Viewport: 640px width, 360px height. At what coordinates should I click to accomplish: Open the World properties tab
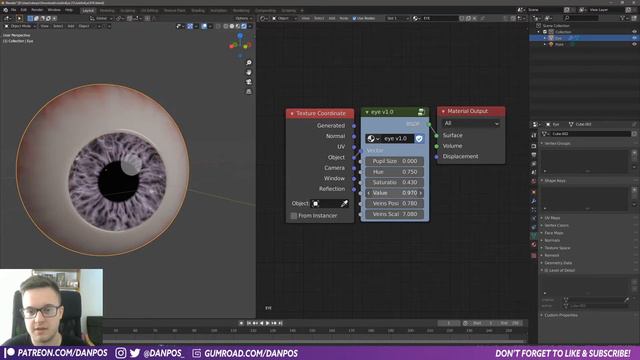tap(534, 182)
